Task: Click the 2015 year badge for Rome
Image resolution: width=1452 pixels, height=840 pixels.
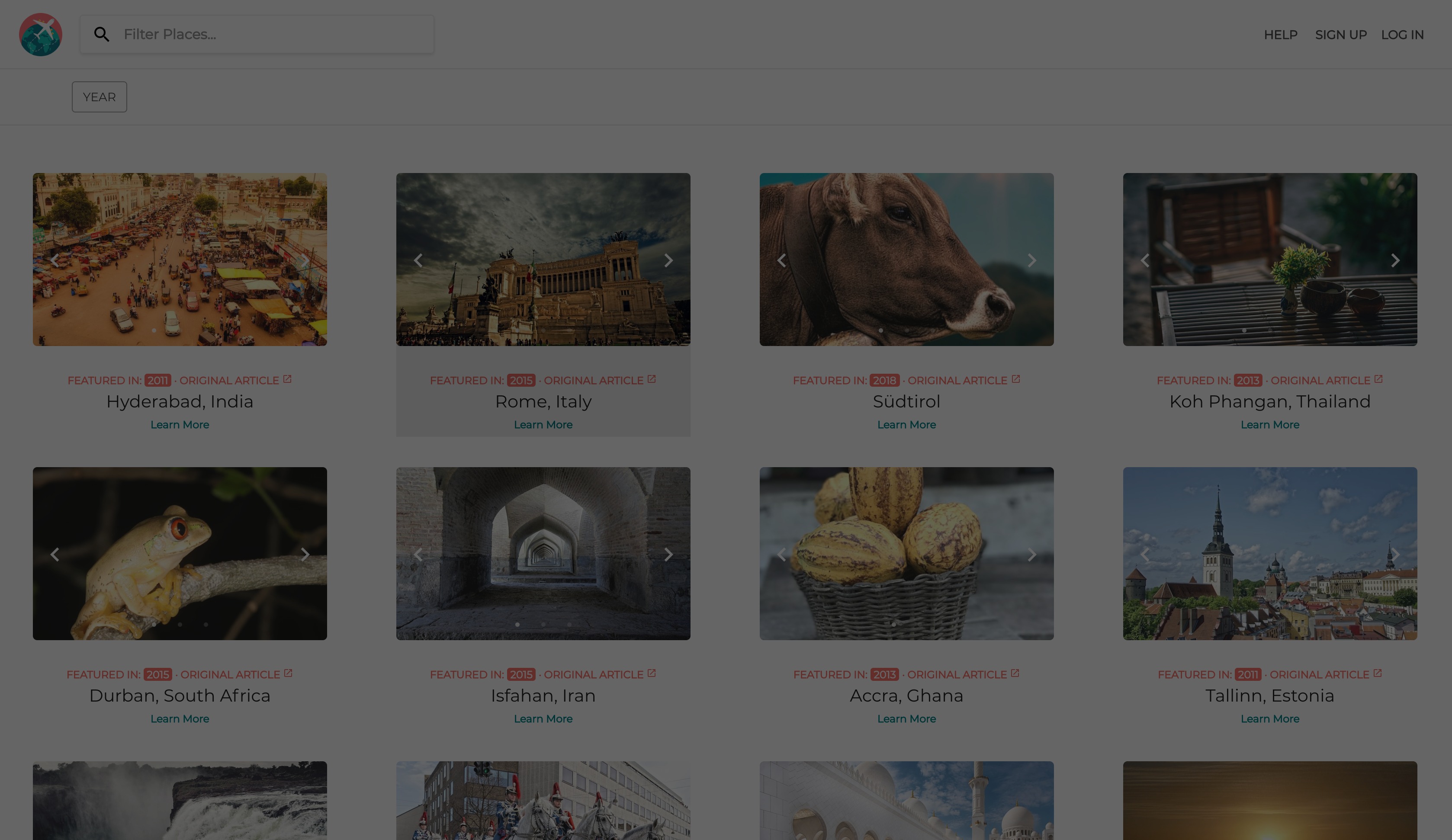Action: click(x=521, y=380)
